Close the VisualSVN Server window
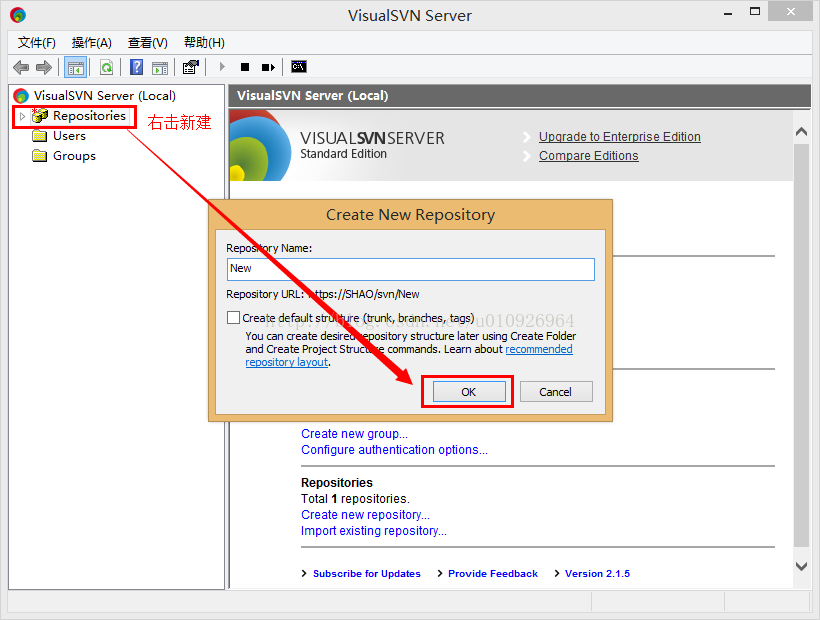The height and width of the screenshot is (620, 820). coord(791,12)
